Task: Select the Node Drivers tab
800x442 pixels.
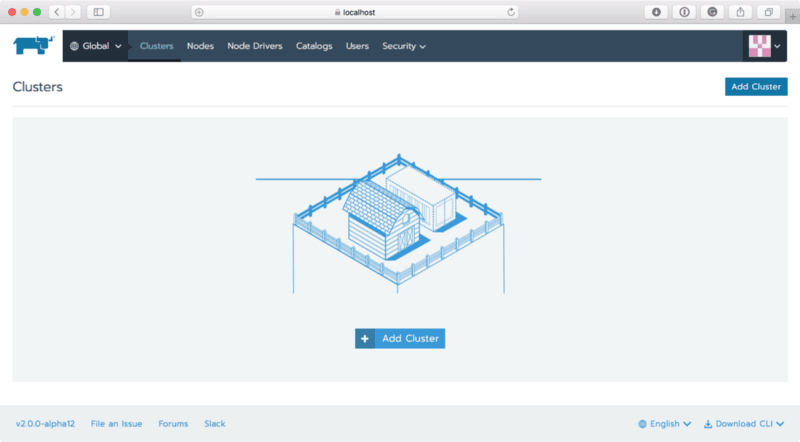Action: [x=255, y=46]
